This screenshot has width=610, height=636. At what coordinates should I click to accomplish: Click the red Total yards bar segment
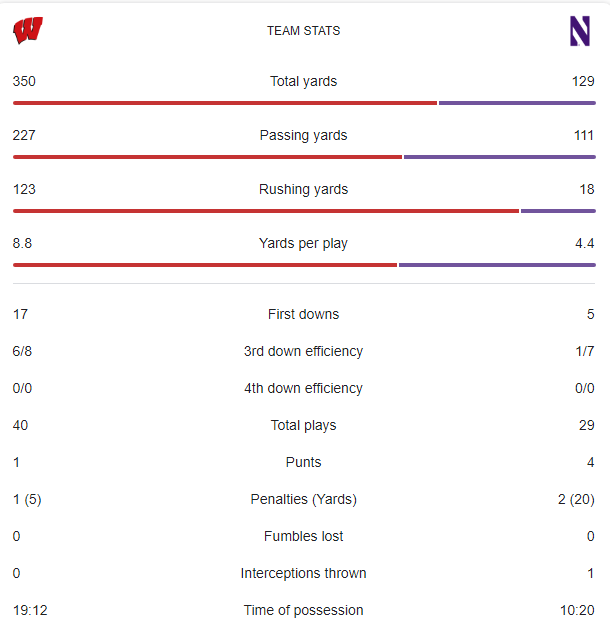pyautogui.click(x=224, y=102)
